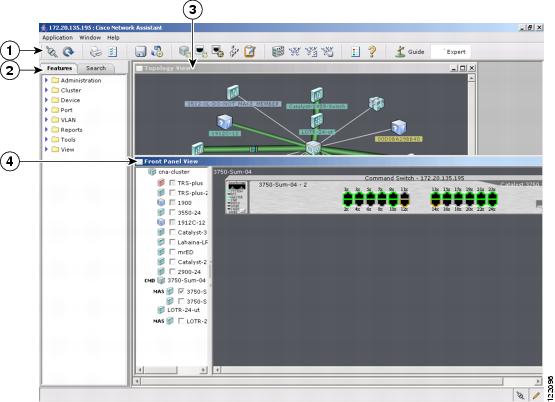Click the yellow-labeled device node in Topology View

pos(399,127)
